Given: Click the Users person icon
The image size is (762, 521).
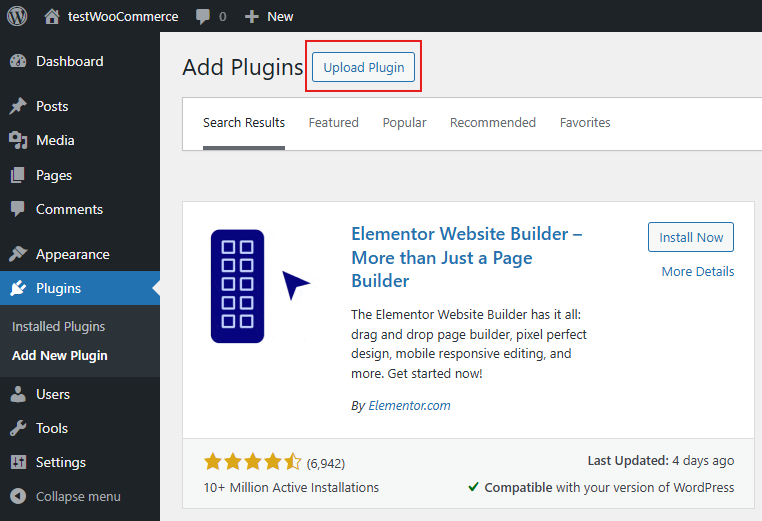Looking at the screenshot, I should [x=18, y=394].
